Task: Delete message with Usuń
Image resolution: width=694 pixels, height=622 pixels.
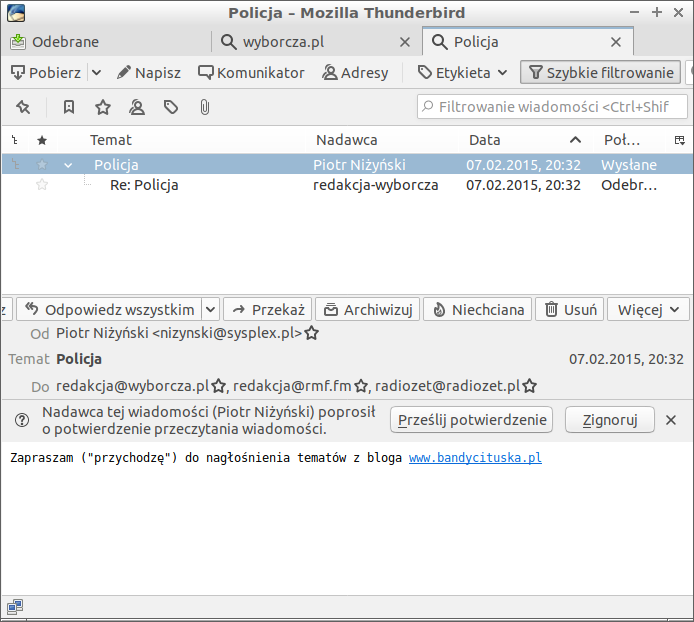Action: [x=570, y=309]
